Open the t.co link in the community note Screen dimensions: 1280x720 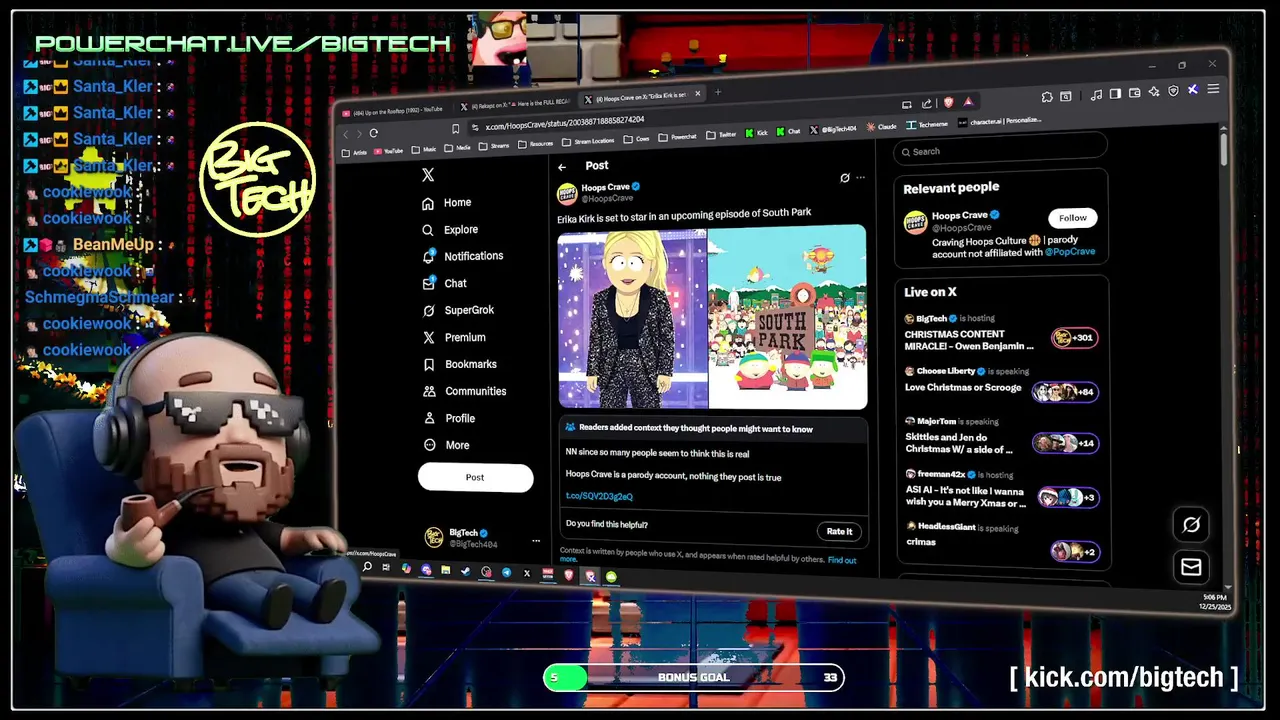click(599, 496)
